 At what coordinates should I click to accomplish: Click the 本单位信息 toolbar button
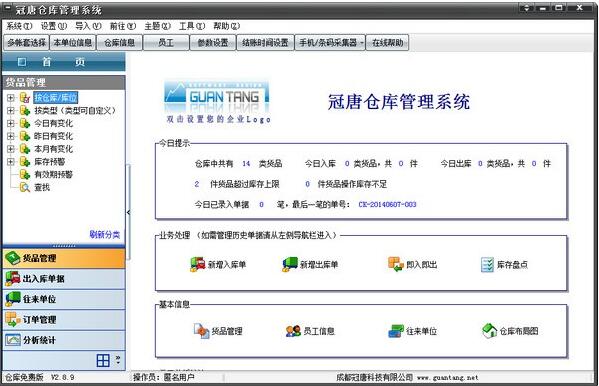73,42
